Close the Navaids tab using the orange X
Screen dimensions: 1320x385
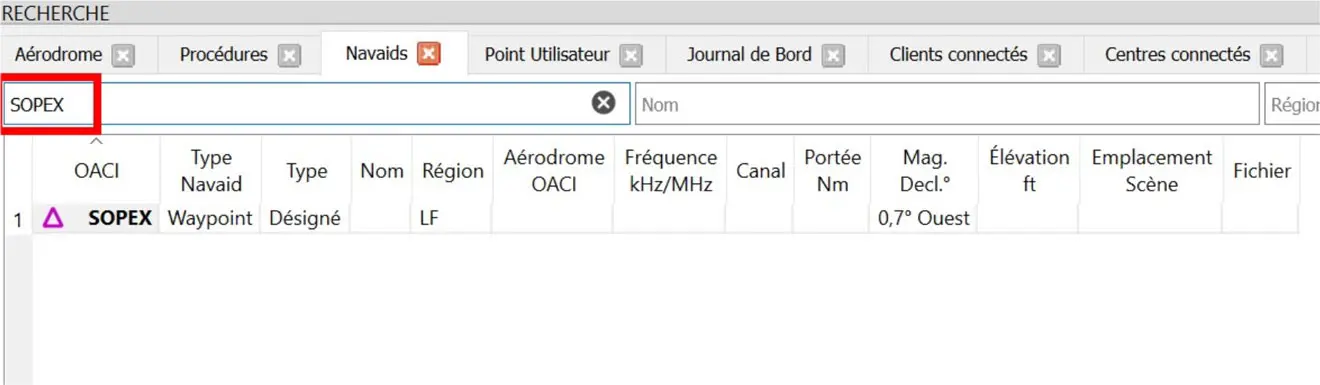[429, 54]
